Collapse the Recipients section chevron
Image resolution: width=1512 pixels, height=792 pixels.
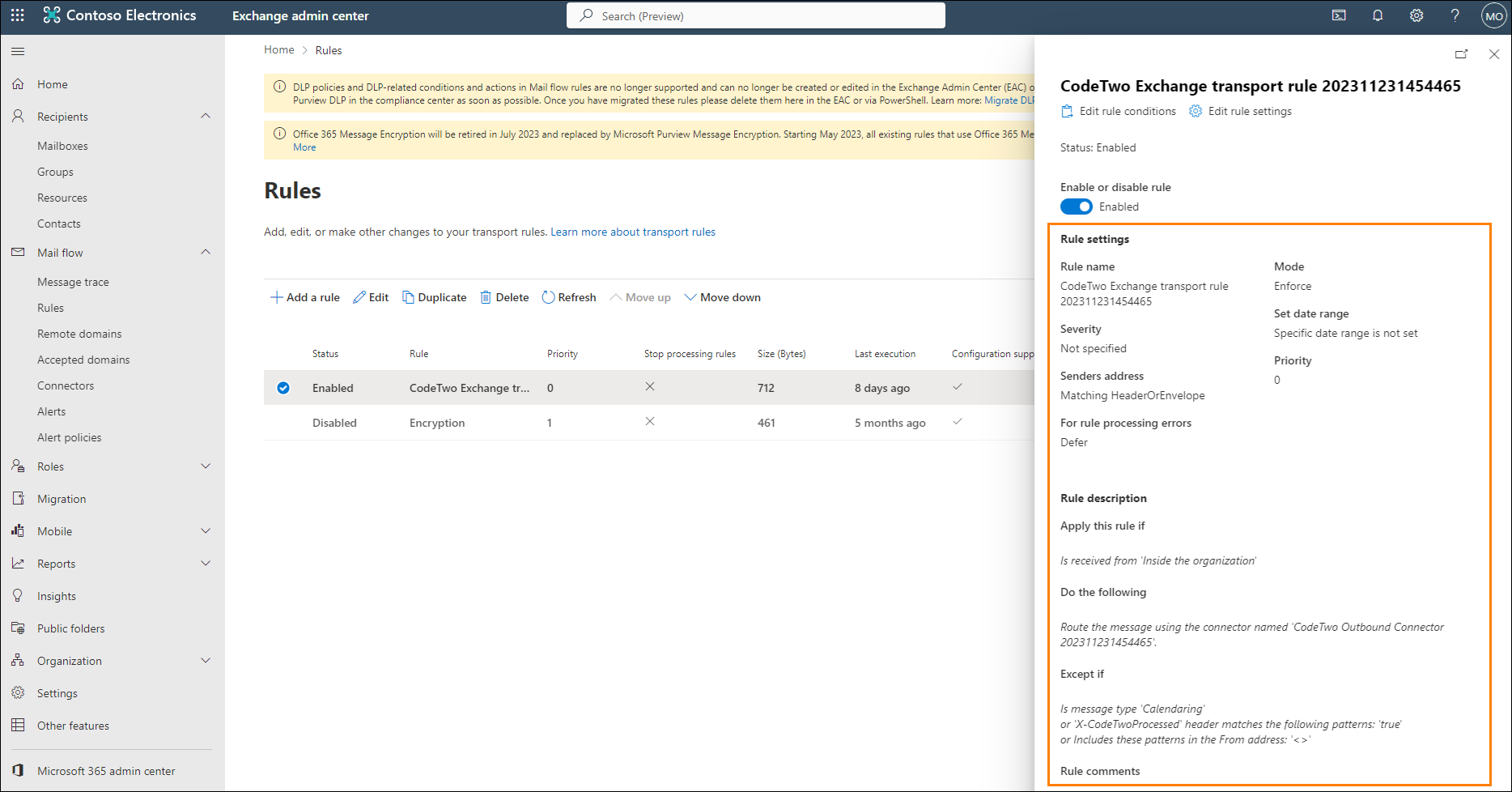point(206,116)
